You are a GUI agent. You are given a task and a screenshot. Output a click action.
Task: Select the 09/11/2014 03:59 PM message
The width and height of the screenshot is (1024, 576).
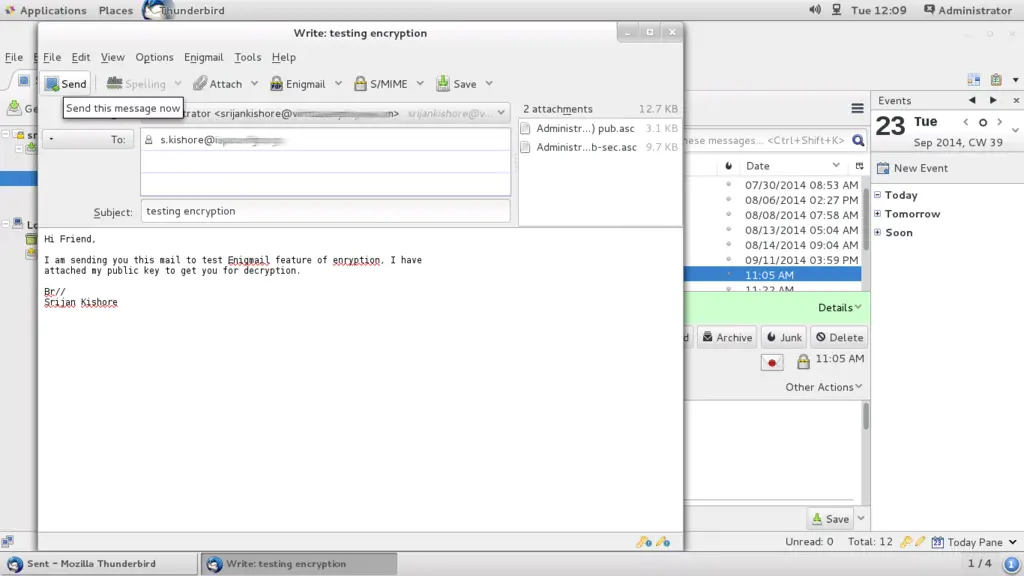tap(801, 260)
